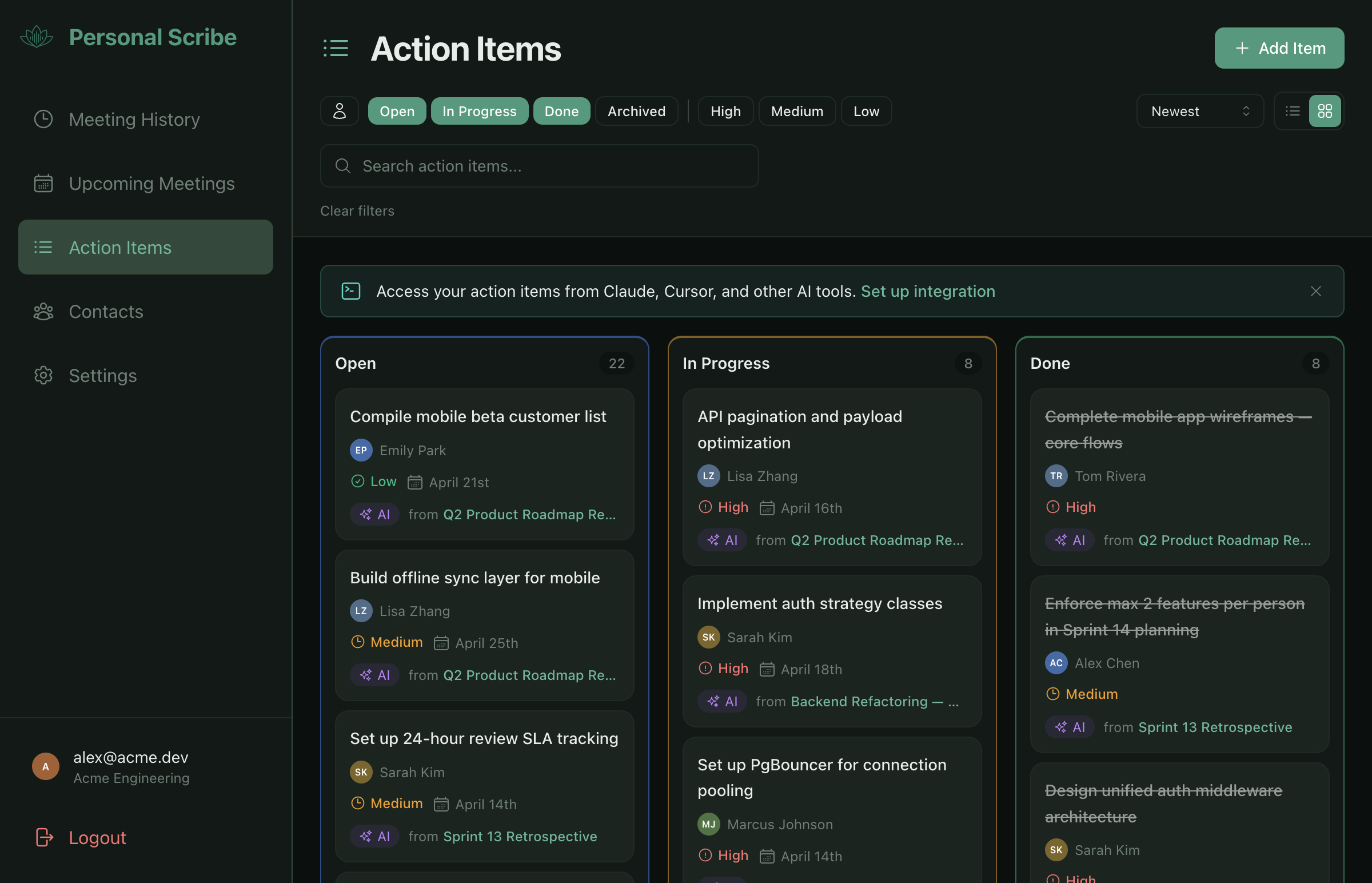Click Medium priority on Build offline sync card
Image resolution: width=1372 pixels, height=883 pixels.
(x=386, y=642)
